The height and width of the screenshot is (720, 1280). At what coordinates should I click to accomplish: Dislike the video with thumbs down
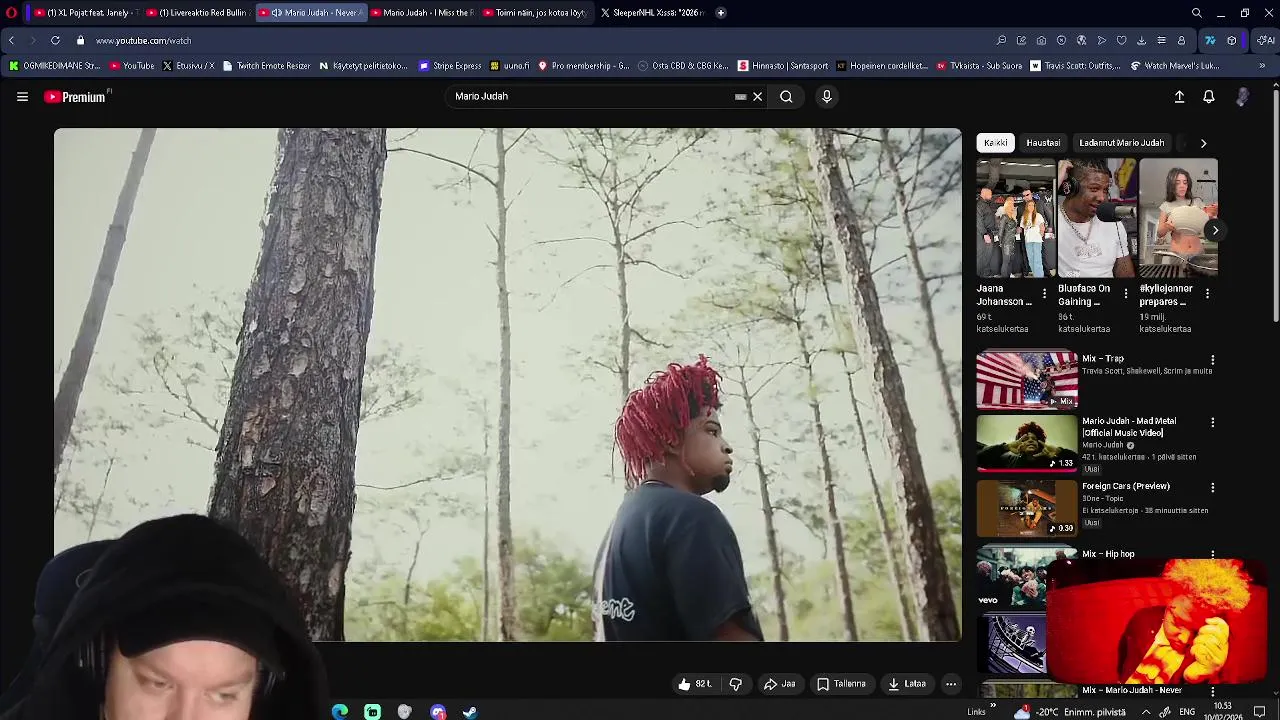(x=736, y=684)
